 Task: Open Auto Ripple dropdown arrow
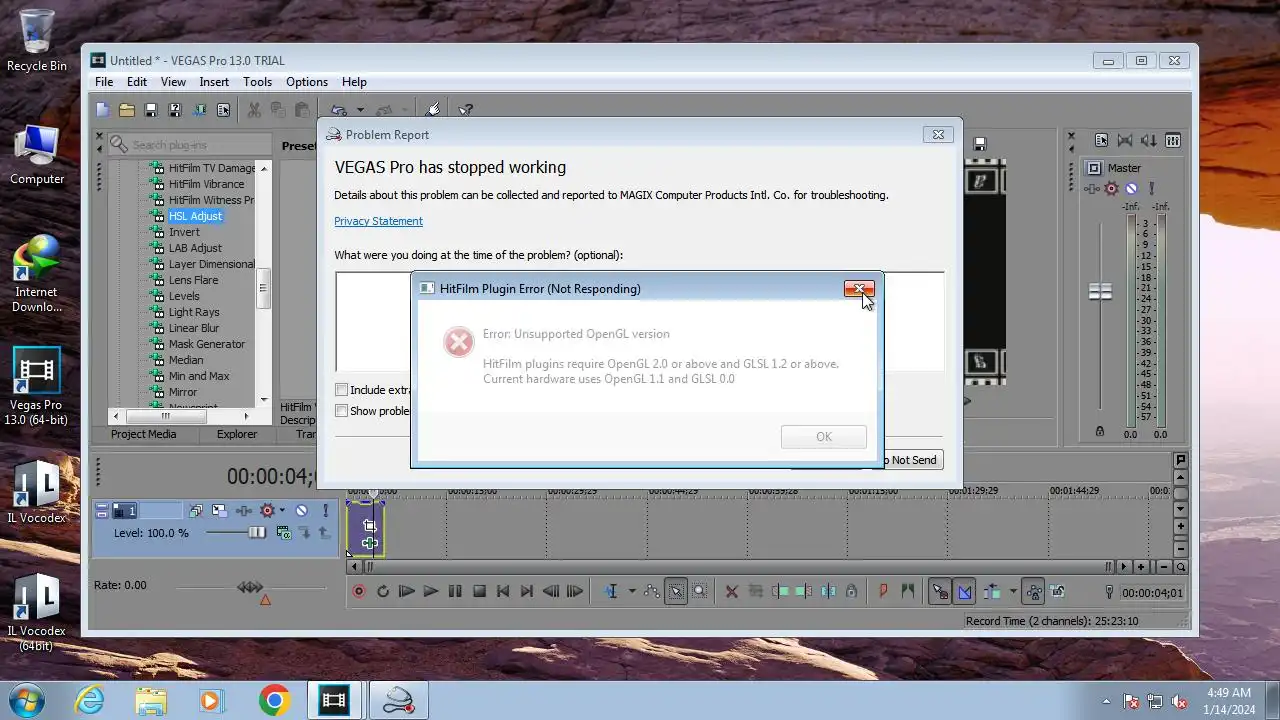1013,592
